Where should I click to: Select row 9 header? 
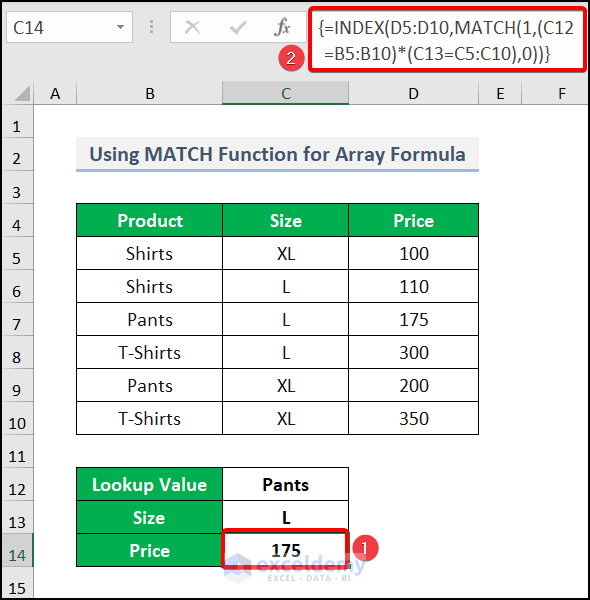point(18,385)
